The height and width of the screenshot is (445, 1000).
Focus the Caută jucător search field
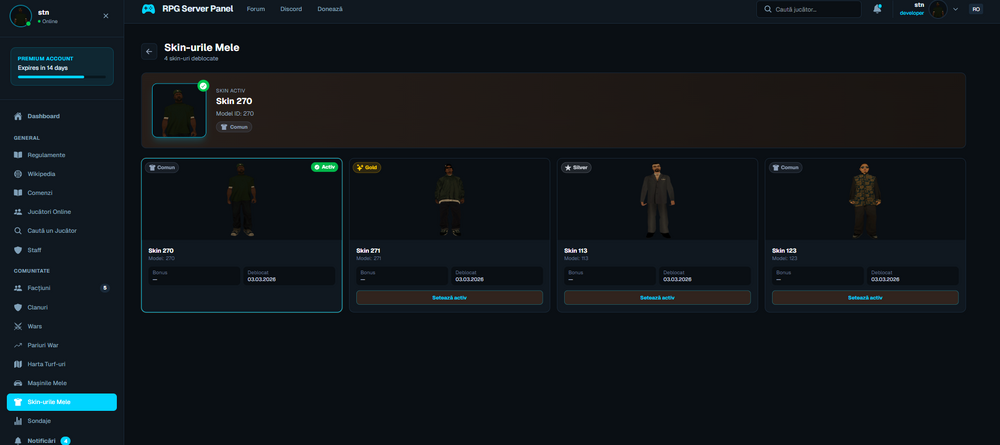pos(809,10)
